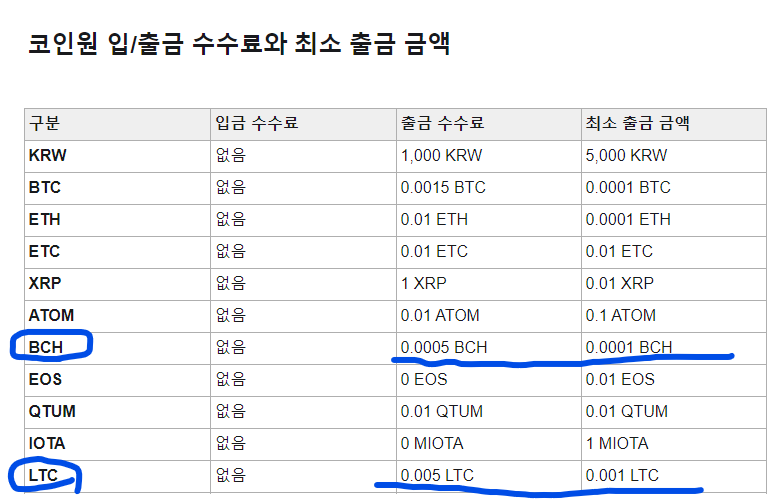Click the LTC row label
Screen dimensions: 774x499
tap(43, 475)
